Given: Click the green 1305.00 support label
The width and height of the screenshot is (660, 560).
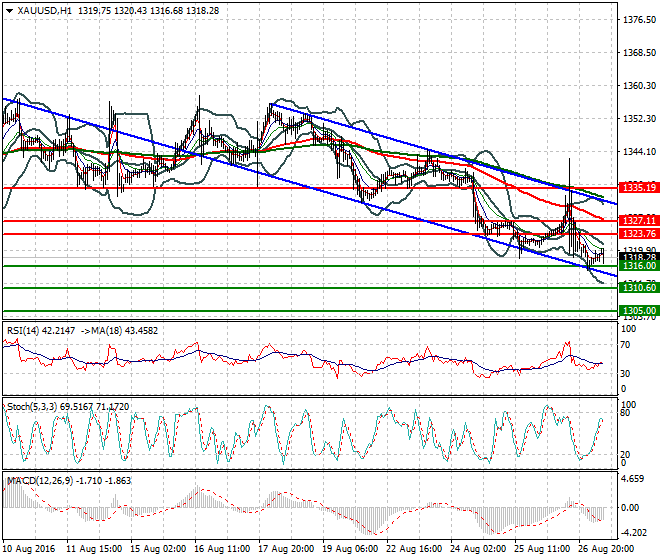Looking at the screenshot, I should (x=639, y=311).
